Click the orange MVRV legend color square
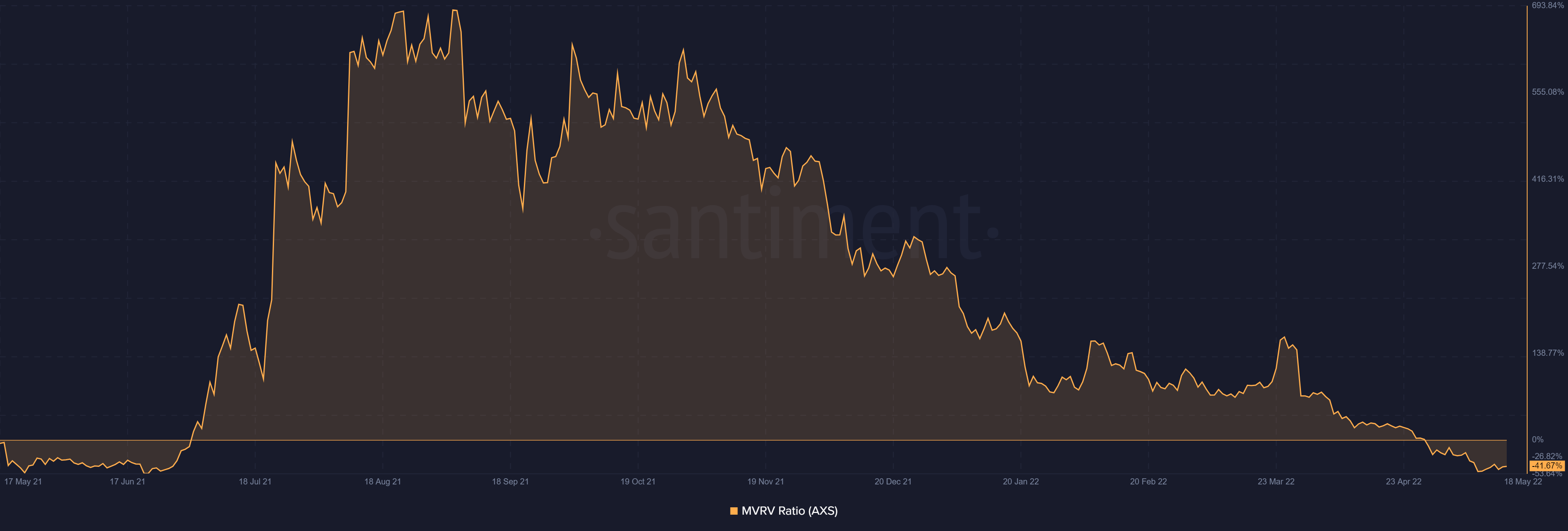The height and width of the screenshot is (531, 1568). [733, 511]
